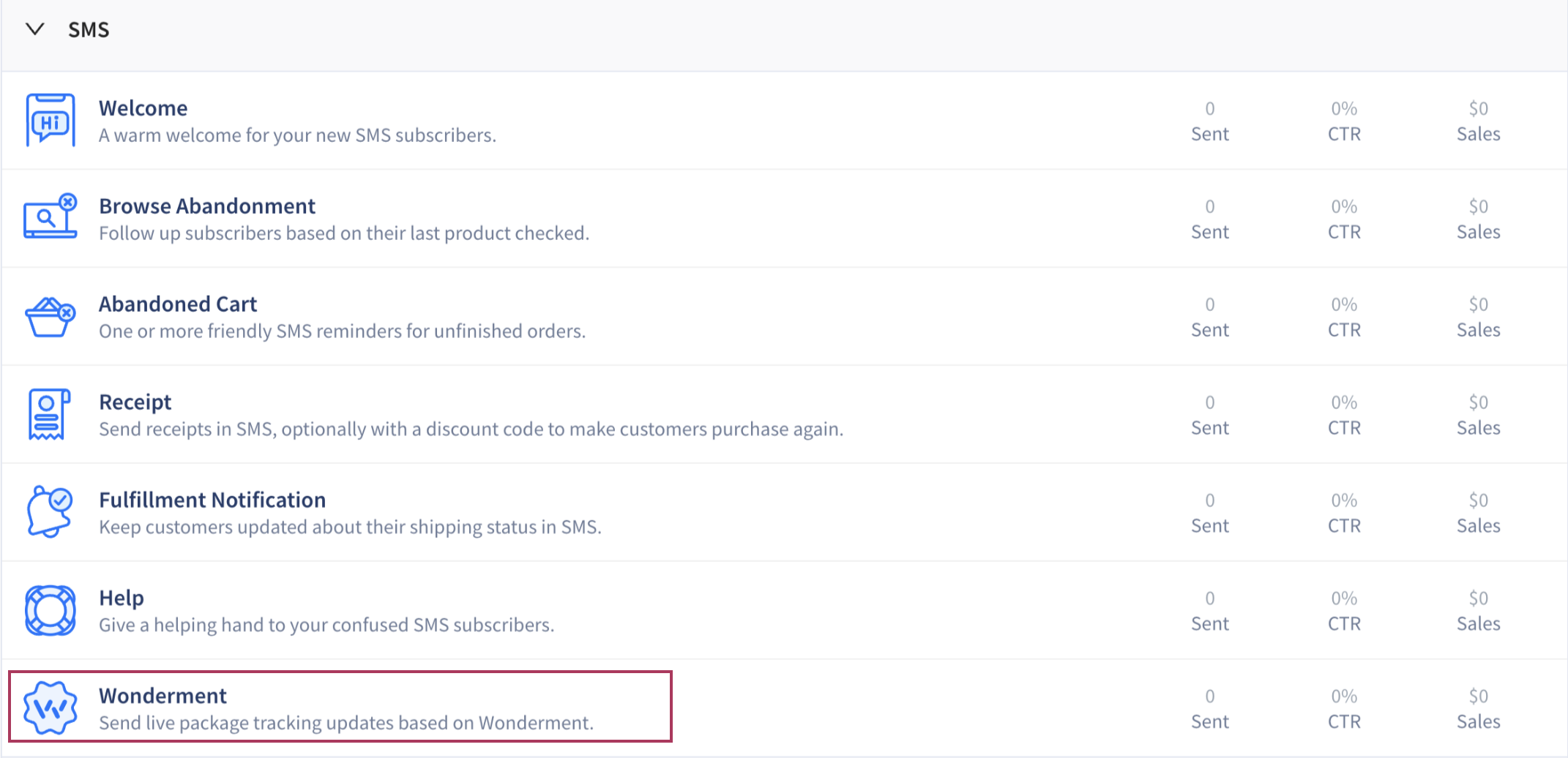1568x758 pixels.
Task: Click 'Give a helping hand' description text
Action: [326, 626]
